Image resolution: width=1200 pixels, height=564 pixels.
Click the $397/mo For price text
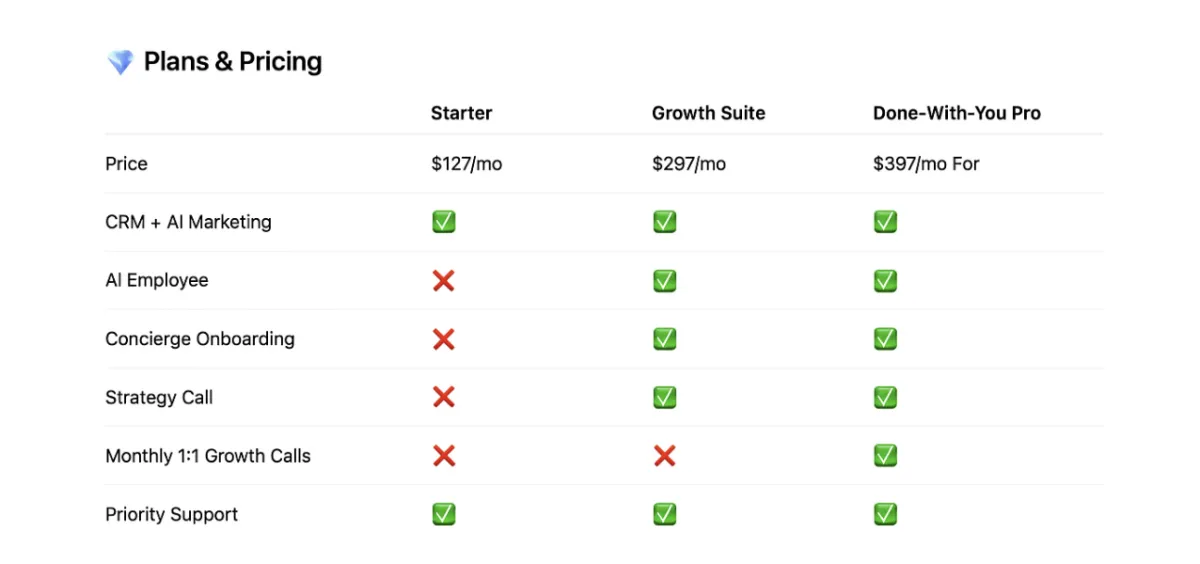(926, 164)
